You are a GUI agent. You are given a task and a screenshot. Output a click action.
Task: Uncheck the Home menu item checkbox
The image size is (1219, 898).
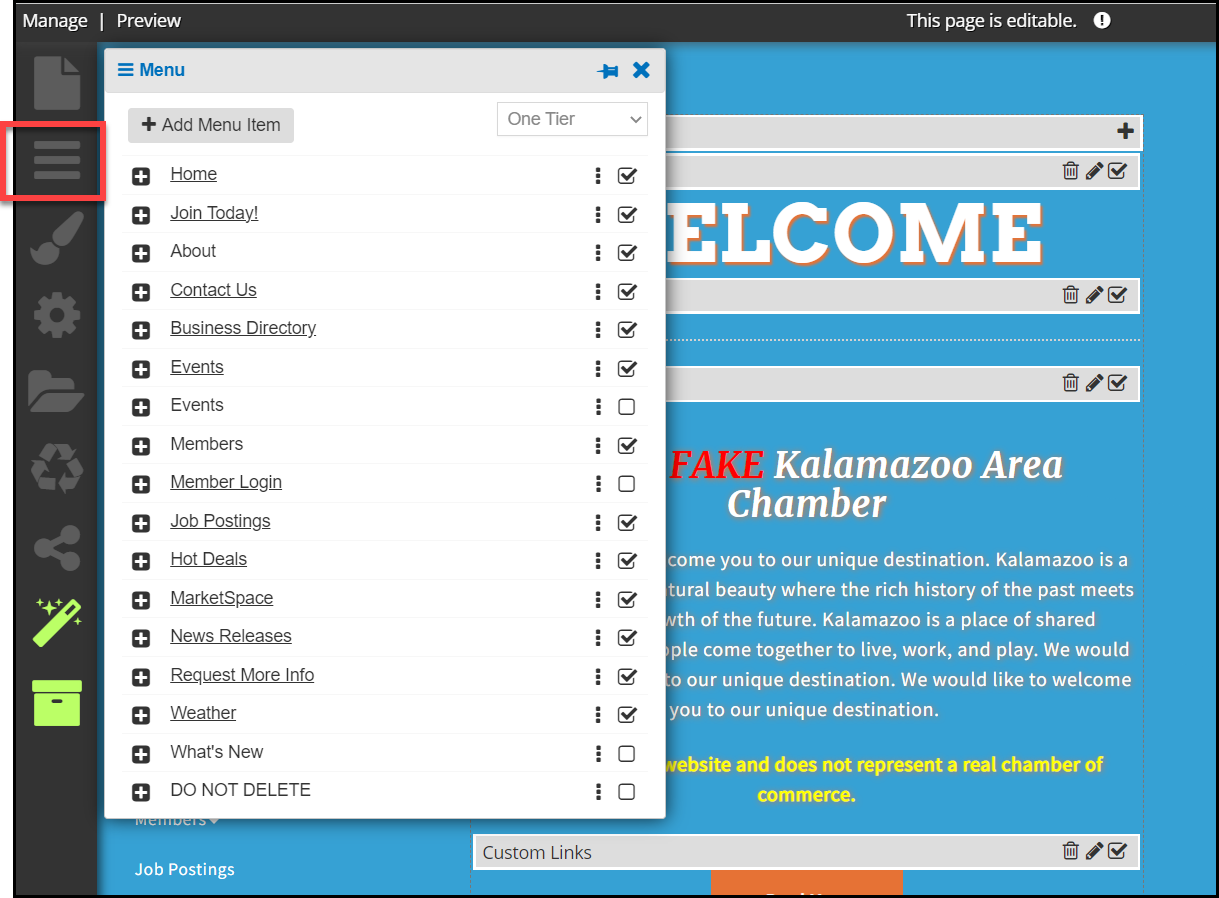pos(627,176)
